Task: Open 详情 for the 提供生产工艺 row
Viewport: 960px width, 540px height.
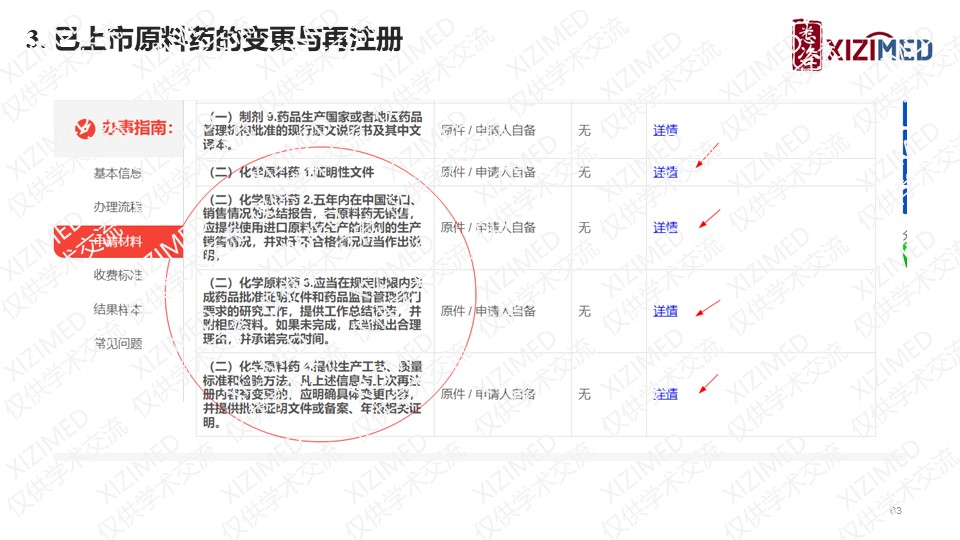Action: [x=665, y=394]
